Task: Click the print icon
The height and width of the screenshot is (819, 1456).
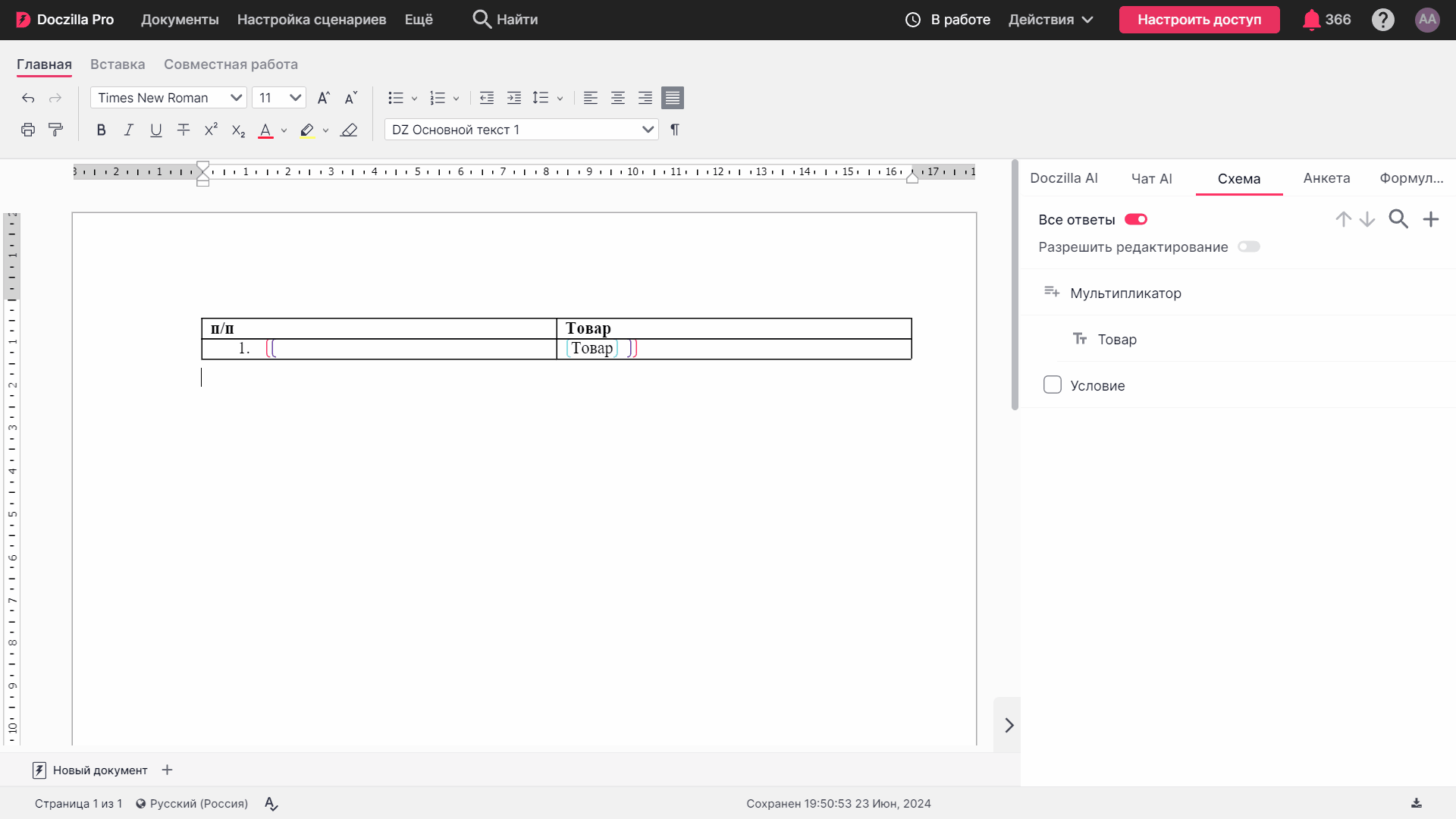Action: (28, 130)
